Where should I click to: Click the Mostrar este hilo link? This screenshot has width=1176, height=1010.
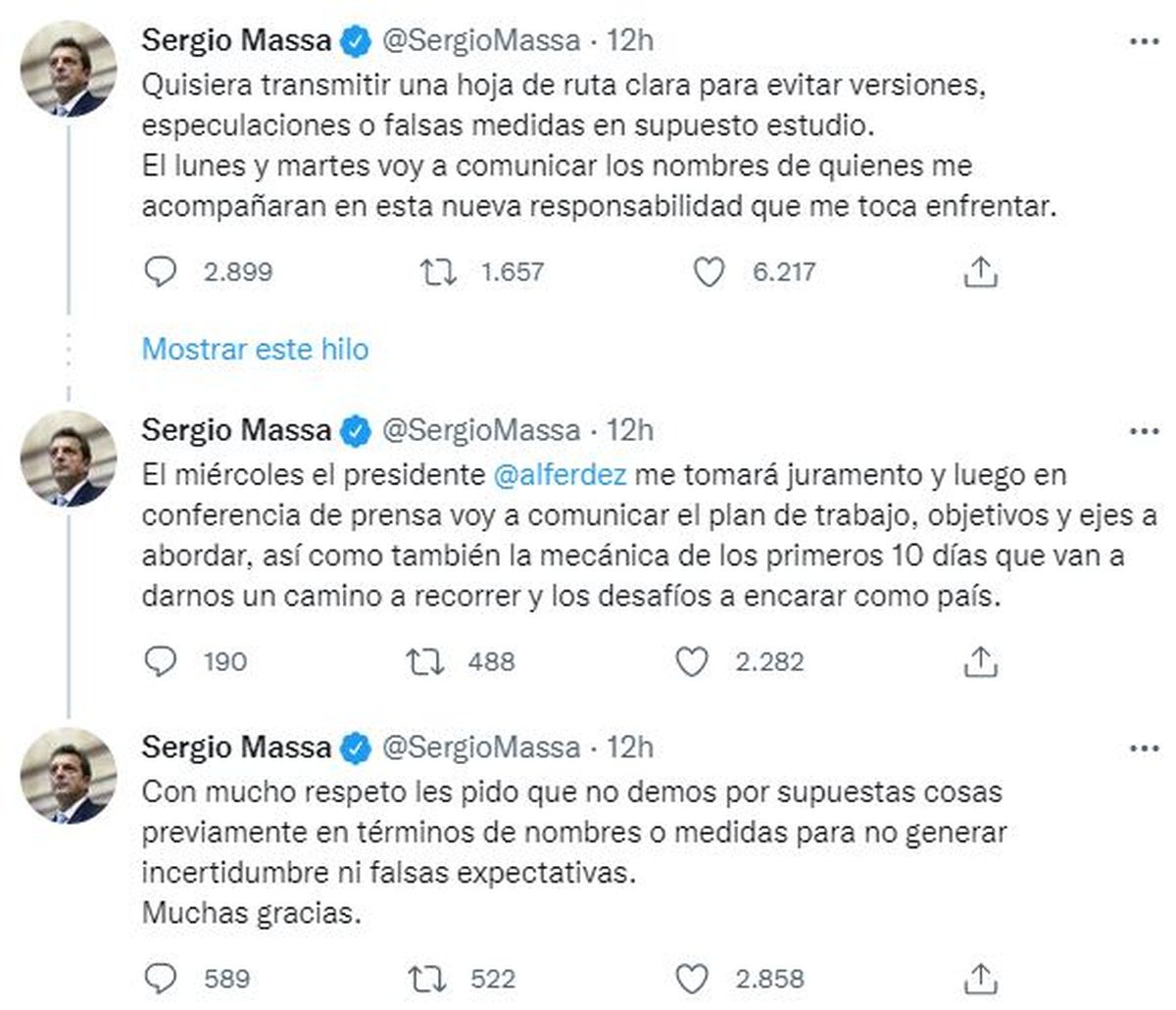click(x=255, y=349)
